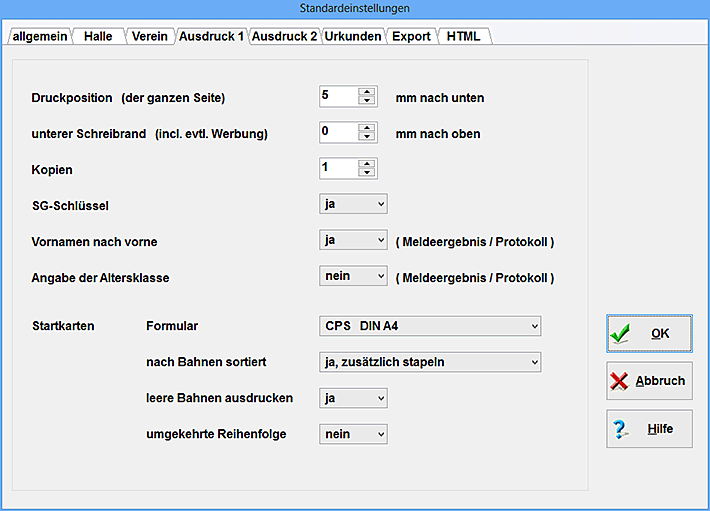Open the Export tab
This screenshot has height=511, width=710.
point(410,36)
